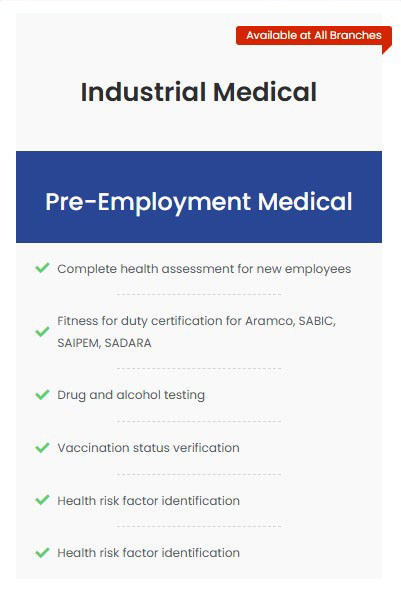
Task: Open the Available at All Branches badge
Action: click(x=314, y=35)
